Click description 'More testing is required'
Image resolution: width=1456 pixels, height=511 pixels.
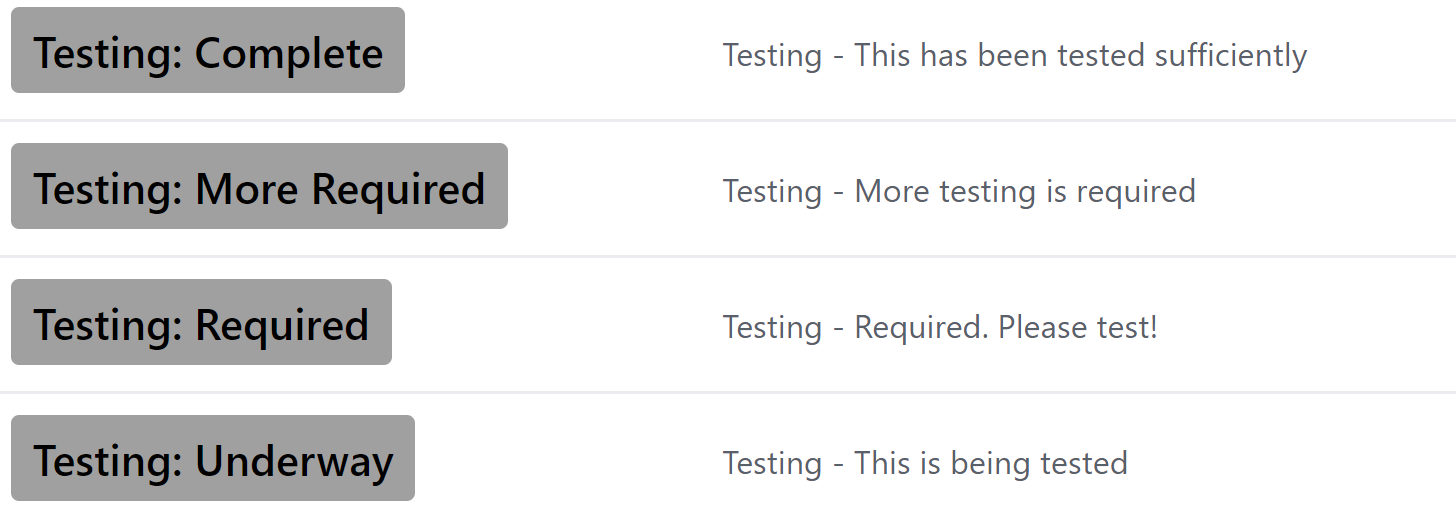pos(1025,191)
